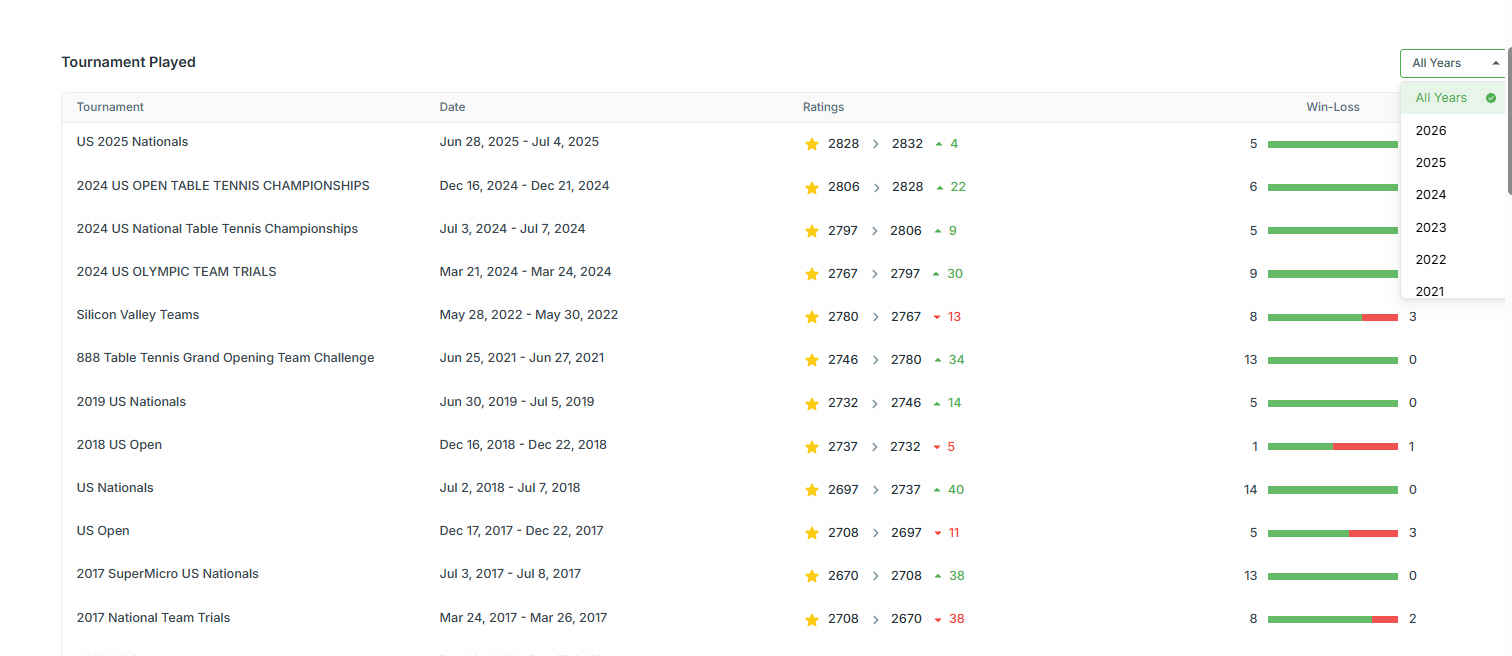1512x656 pixels.
Task: Click chevron between 2697 and 2737 ratings
Action: (876, 490)
